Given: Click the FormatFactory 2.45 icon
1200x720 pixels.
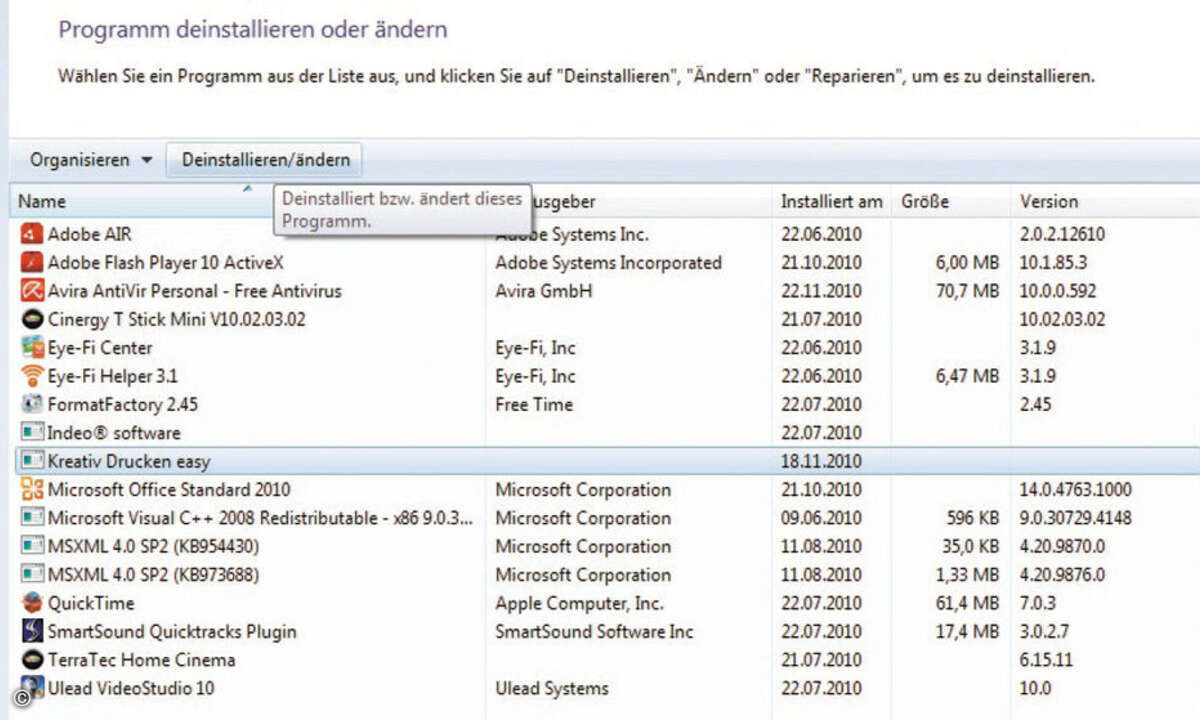Looking at the screenshot, I should (31, 404).
